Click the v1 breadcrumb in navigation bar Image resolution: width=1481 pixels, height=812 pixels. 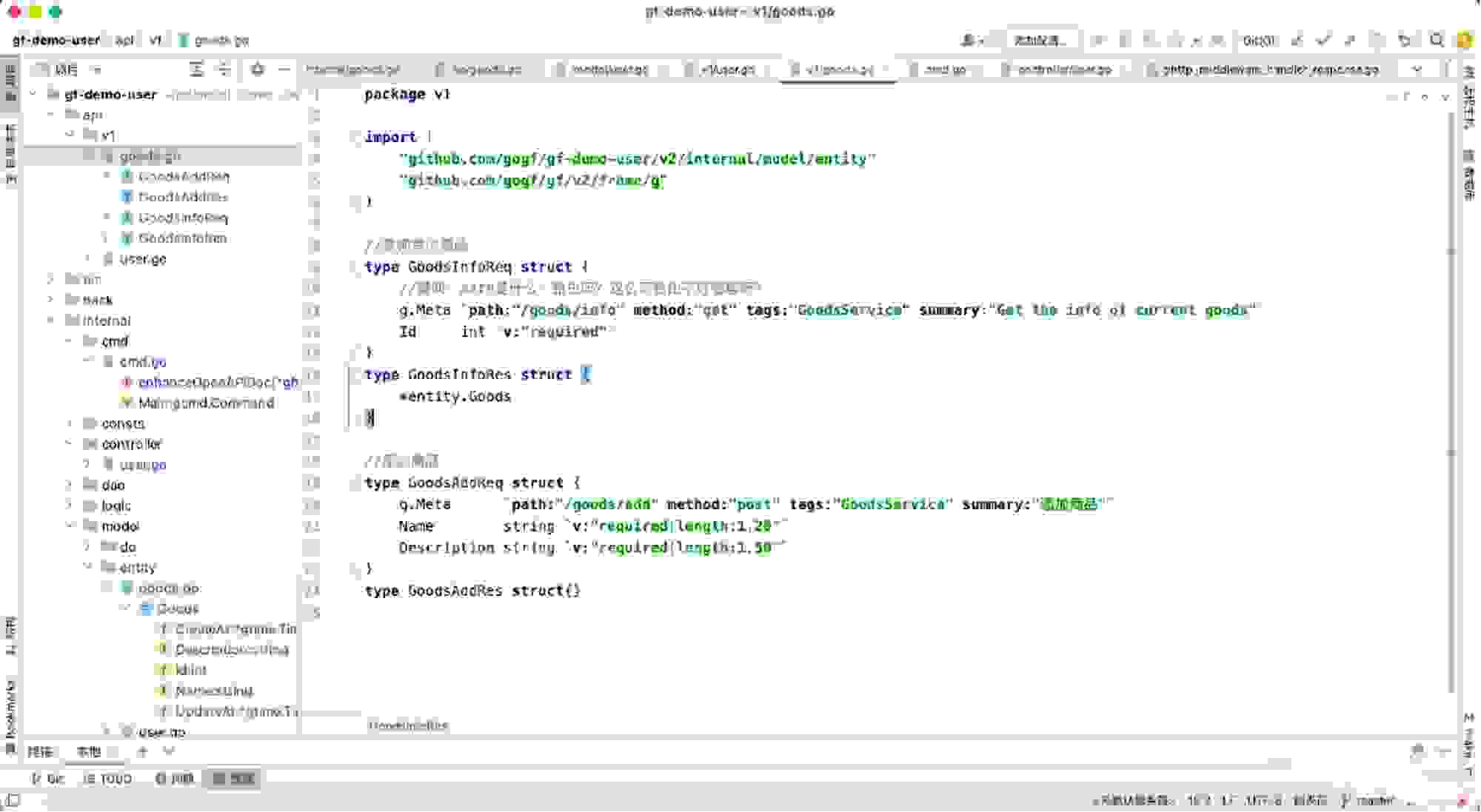click(x=156, y=40)
